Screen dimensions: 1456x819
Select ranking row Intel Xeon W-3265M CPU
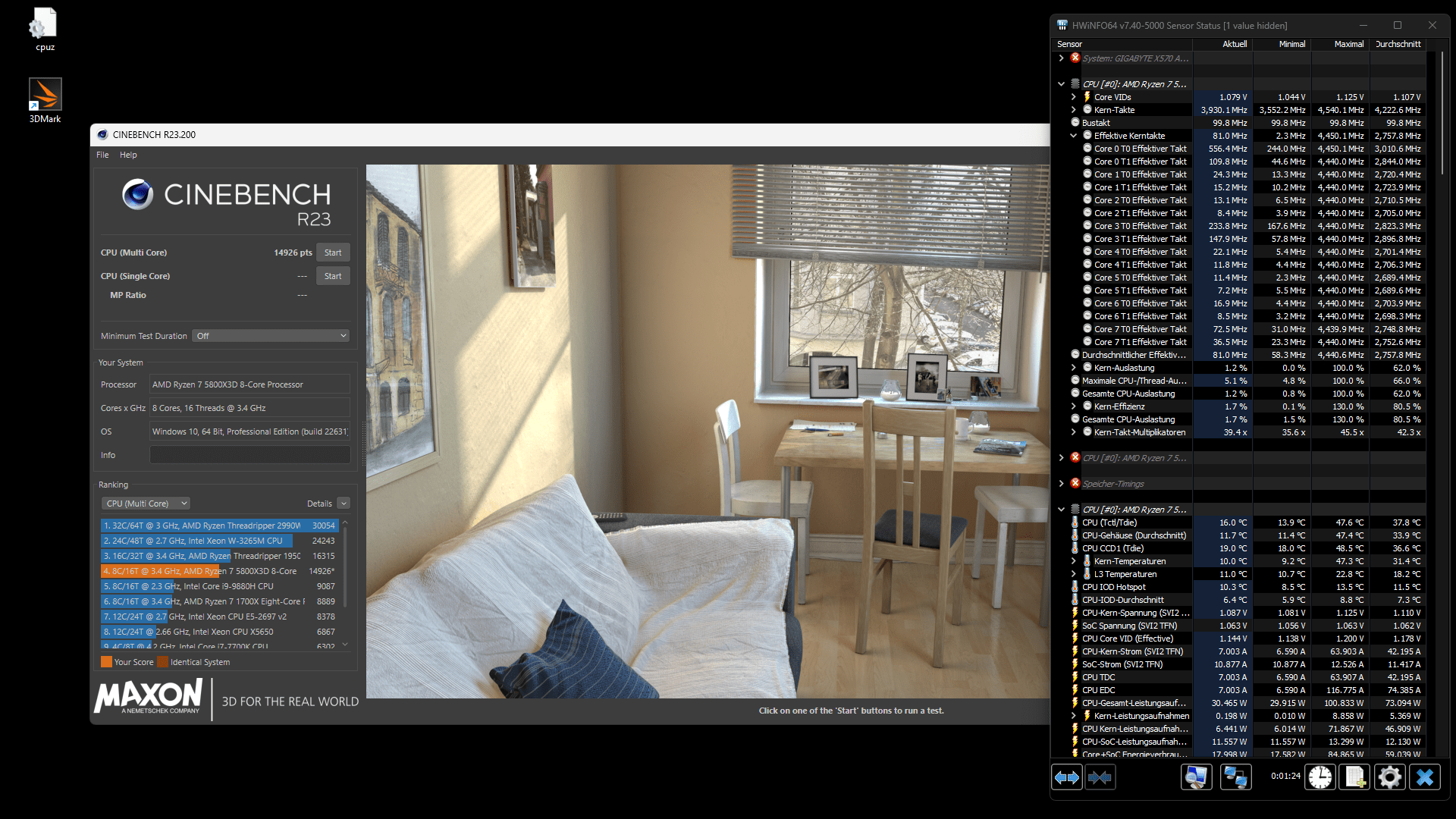[x=219, y=541]
